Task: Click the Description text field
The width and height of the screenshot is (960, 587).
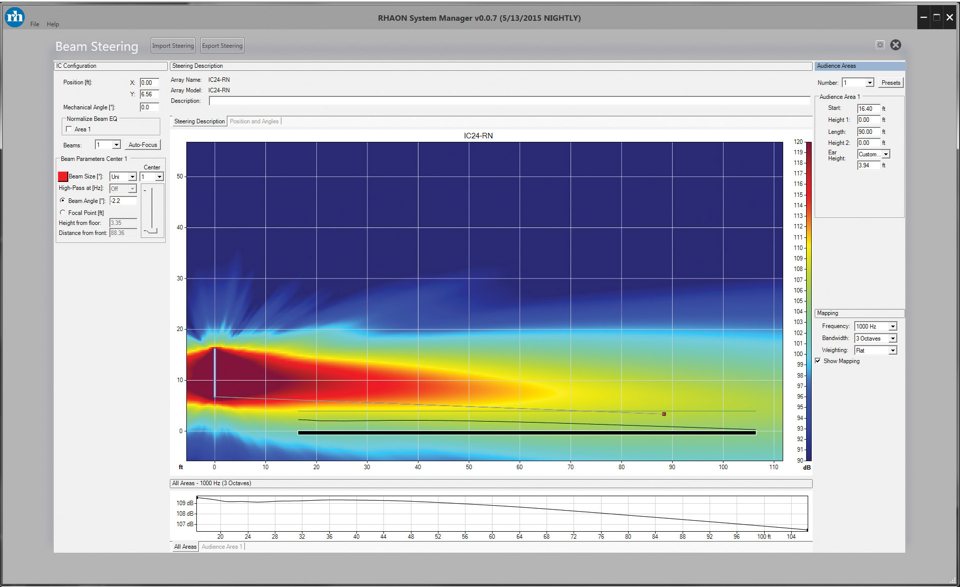Action: pyautogui.click(x=509, y=100)
